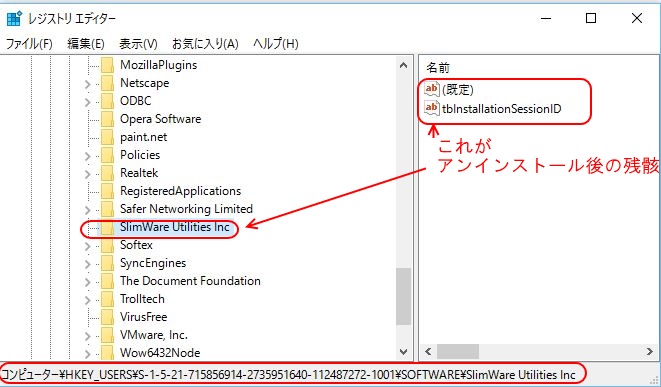Open the 編集(E) menu
661x387 pixels.
[x=86, y=43]
